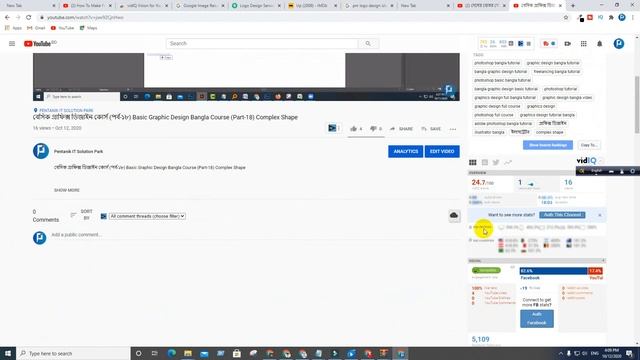Image resolution: width=640 pixels, height=360 pixels.
Task: Expand description with SHOW MORE
Action: point(67,190)
